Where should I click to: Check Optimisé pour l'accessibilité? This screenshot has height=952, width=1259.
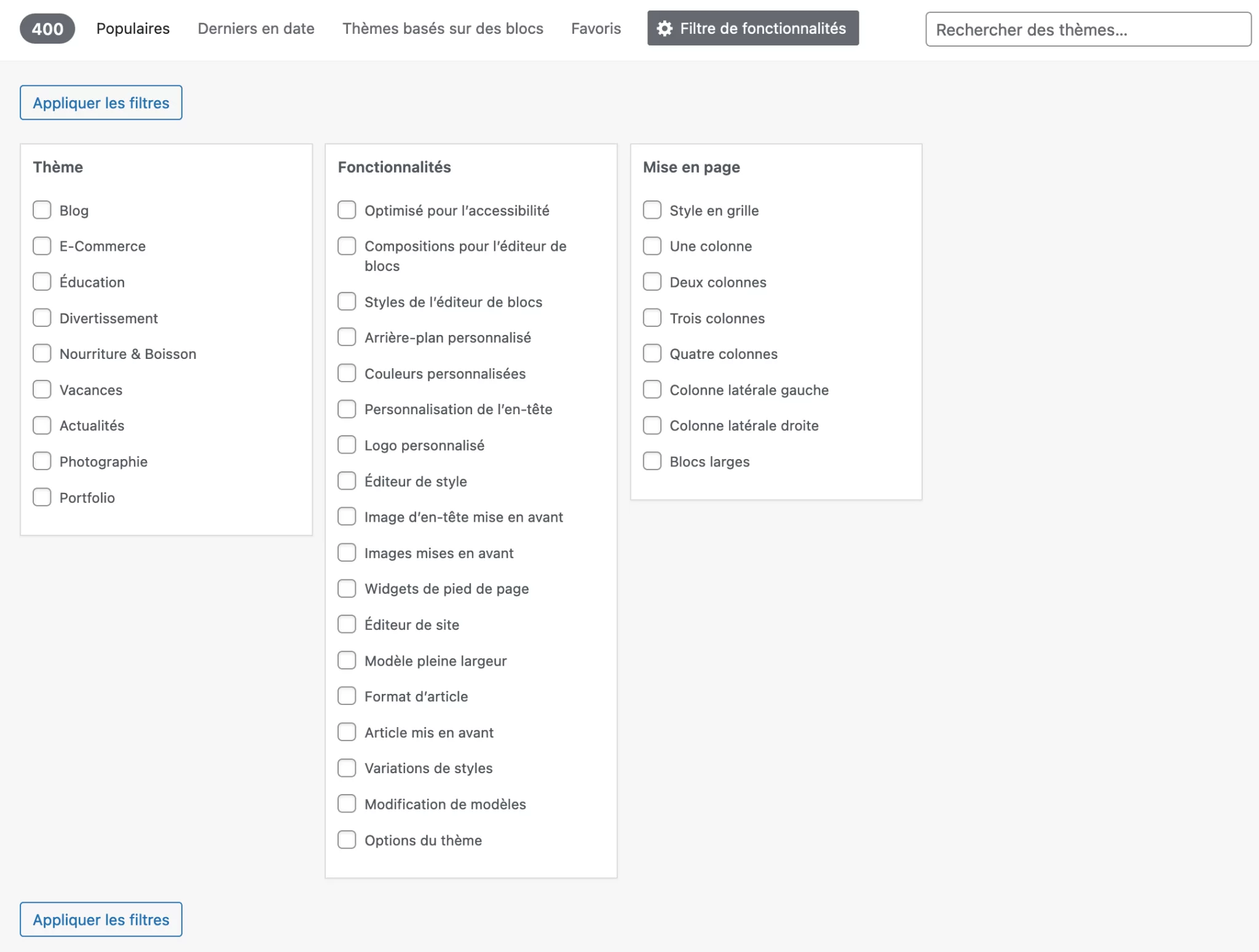tap(347, 210)
